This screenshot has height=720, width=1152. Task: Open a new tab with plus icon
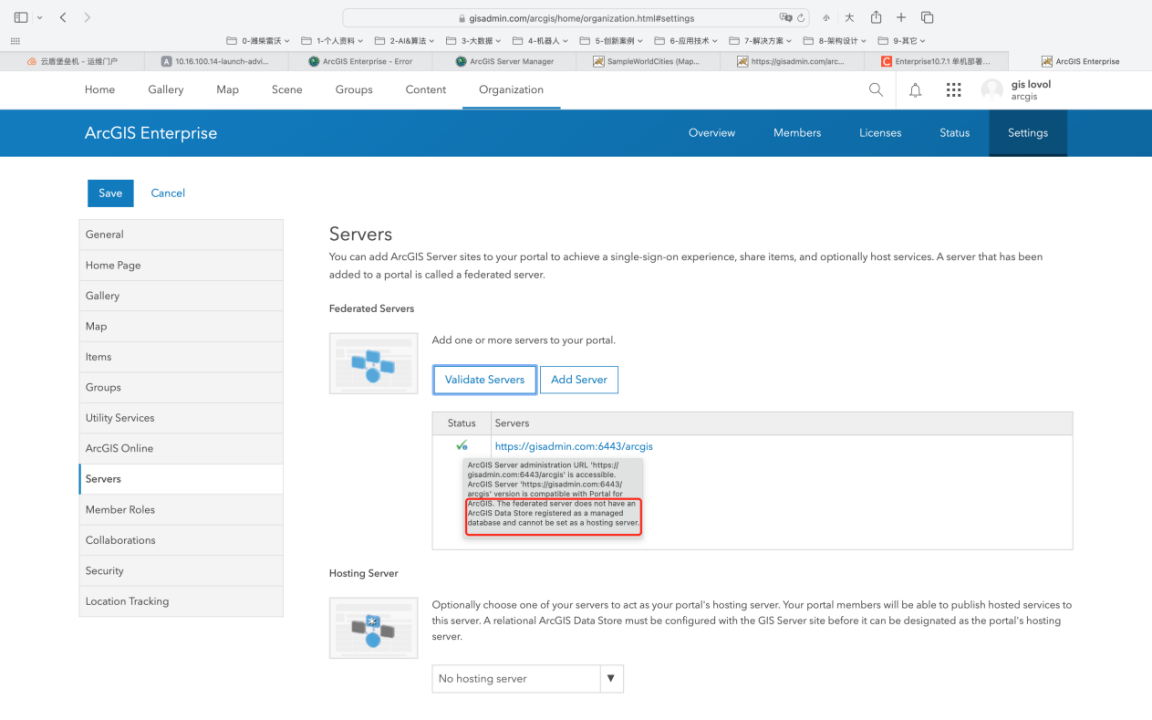coord(901,17)
